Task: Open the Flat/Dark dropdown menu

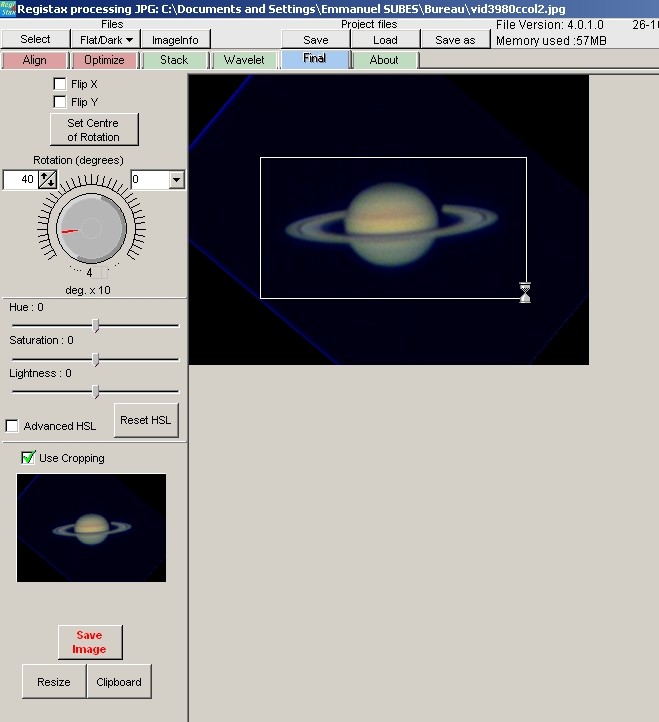Action: pos(106,40)
